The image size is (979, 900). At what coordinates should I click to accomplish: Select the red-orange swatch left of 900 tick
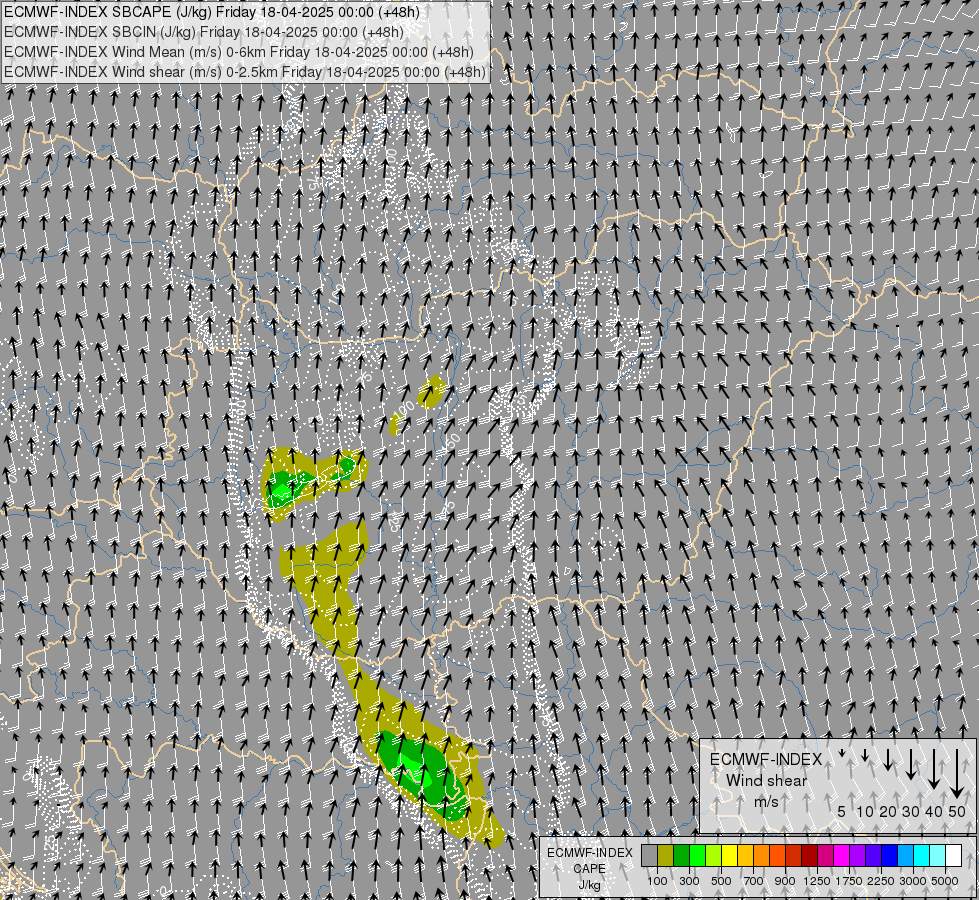pos(778,855)
